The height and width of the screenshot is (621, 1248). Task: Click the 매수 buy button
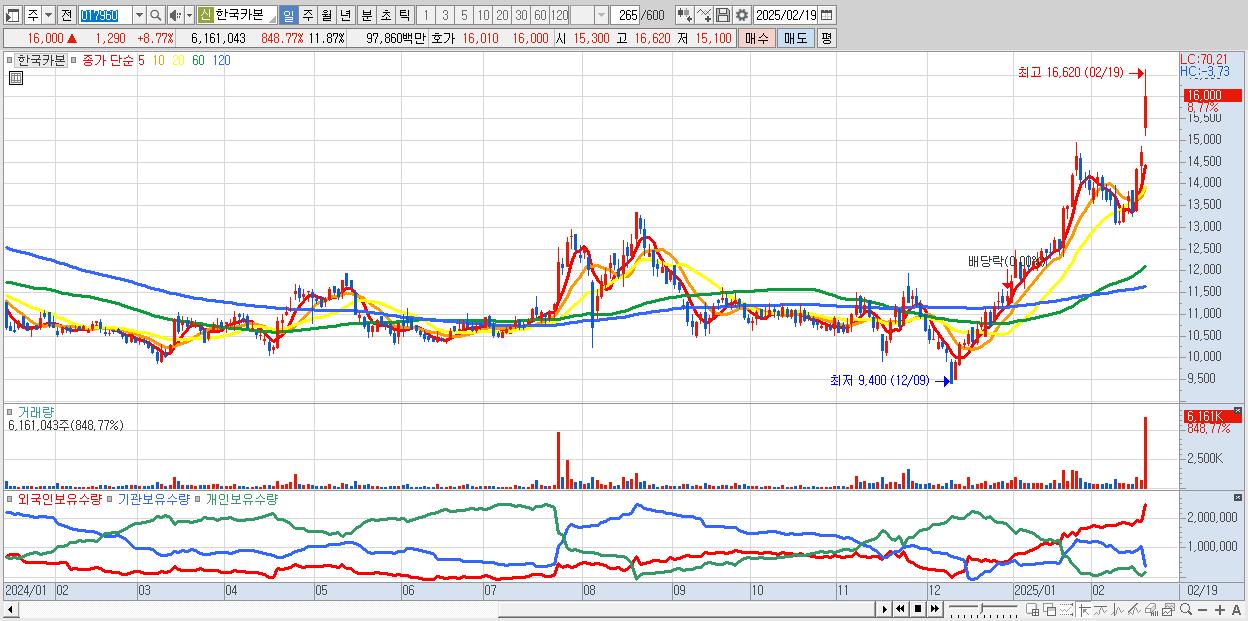click(x=757, y=38)
